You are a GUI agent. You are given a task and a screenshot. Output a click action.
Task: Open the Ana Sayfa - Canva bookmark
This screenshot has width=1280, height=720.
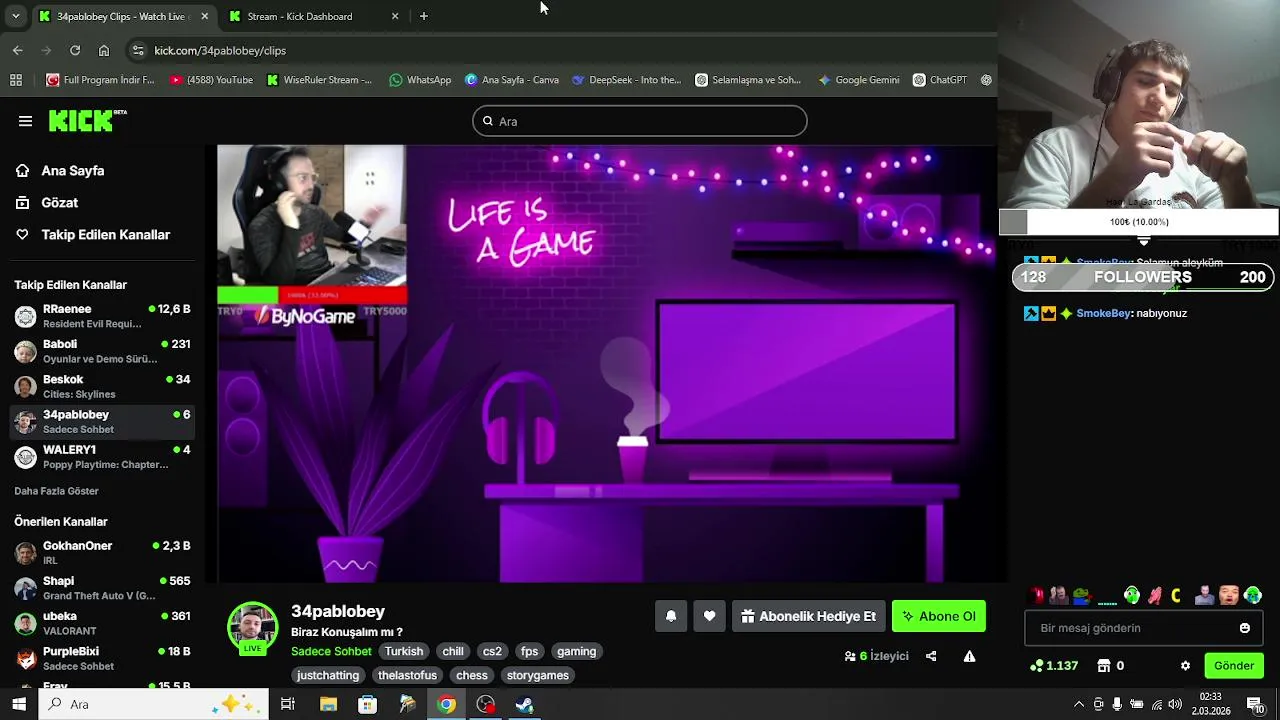[x=512, y=80]
